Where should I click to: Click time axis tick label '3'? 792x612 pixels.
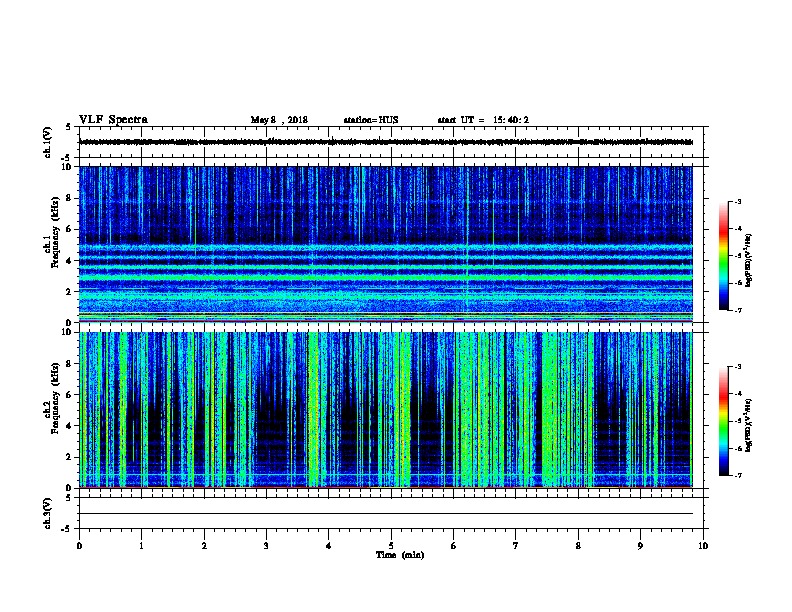coord(266,546)
